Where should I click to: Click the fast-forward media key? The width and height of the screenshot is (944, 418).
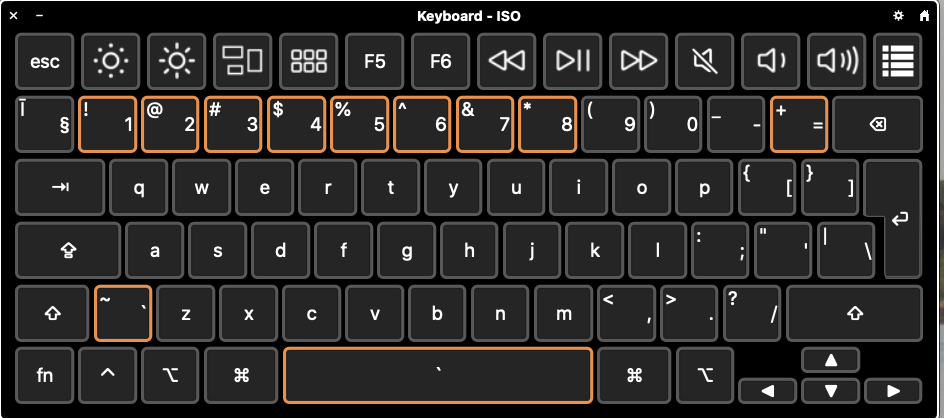pos(639,61)
